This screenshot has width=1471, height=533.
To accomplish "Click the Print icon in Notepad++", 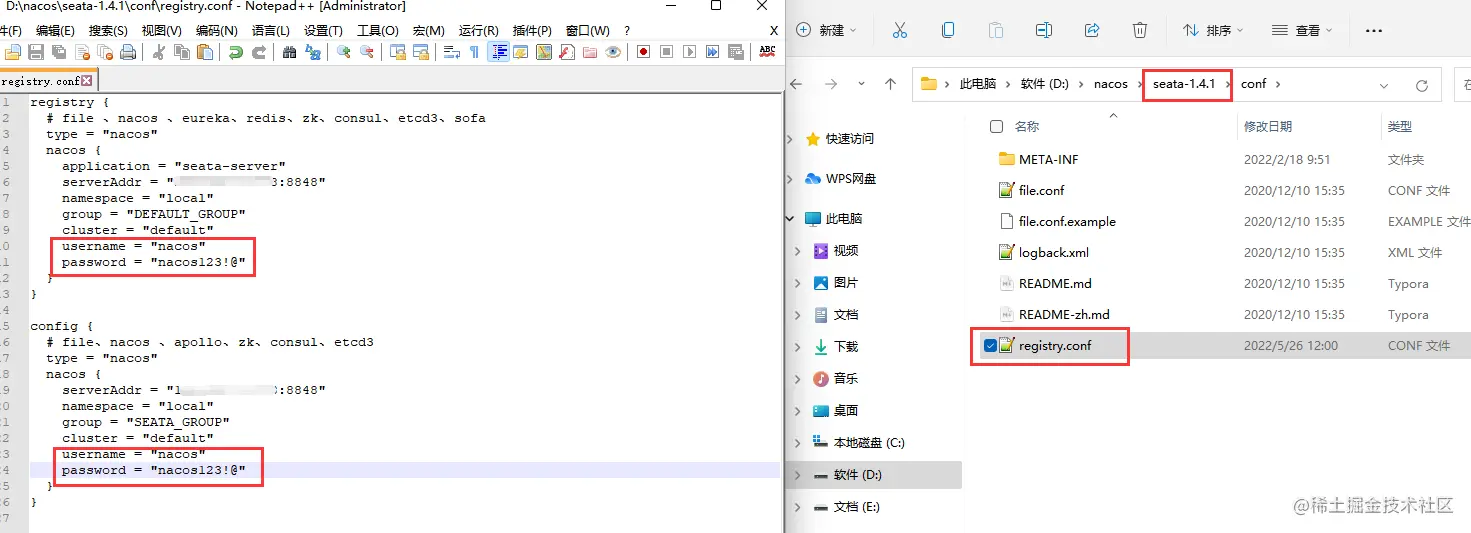I will tap(128, 52).
